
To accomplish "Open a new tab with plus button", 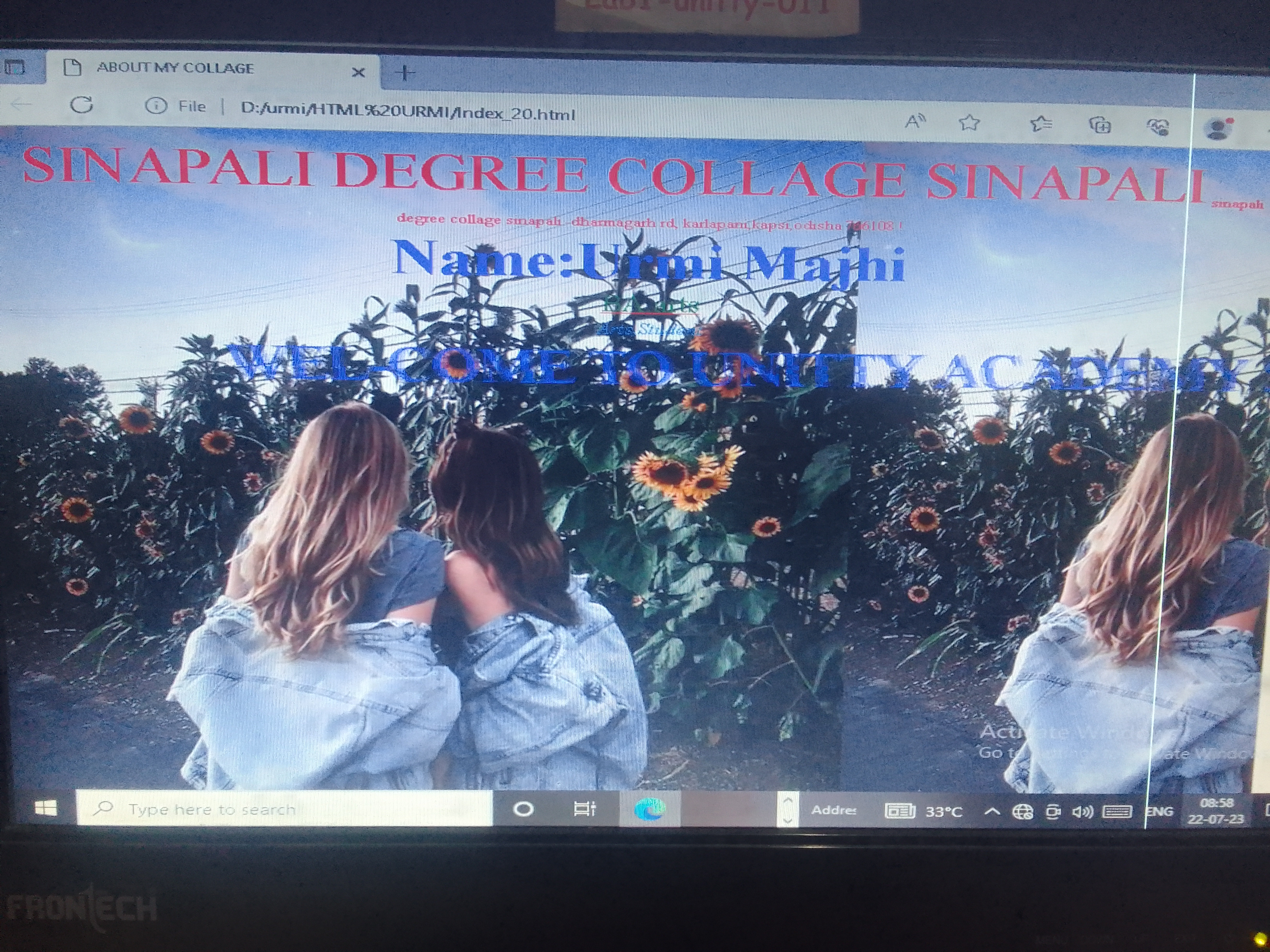I will [405, 73].
